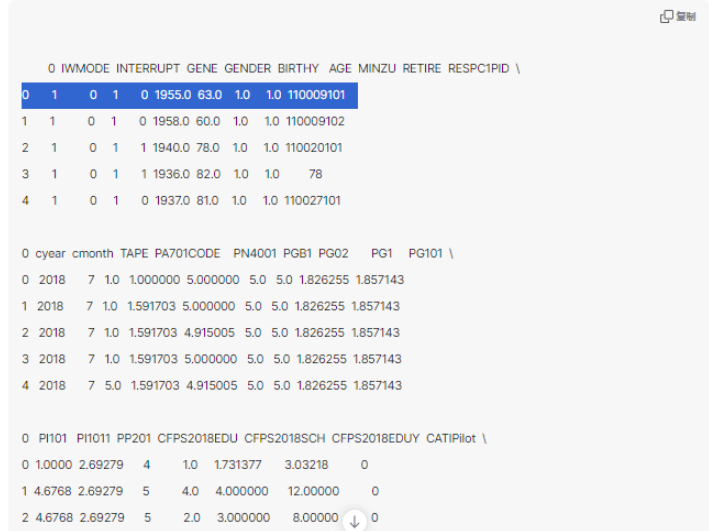Click birth year 1955.0 in highlighted row
Image resolution: width=709 pixels, height=531 pixels.
click(173, 95)
